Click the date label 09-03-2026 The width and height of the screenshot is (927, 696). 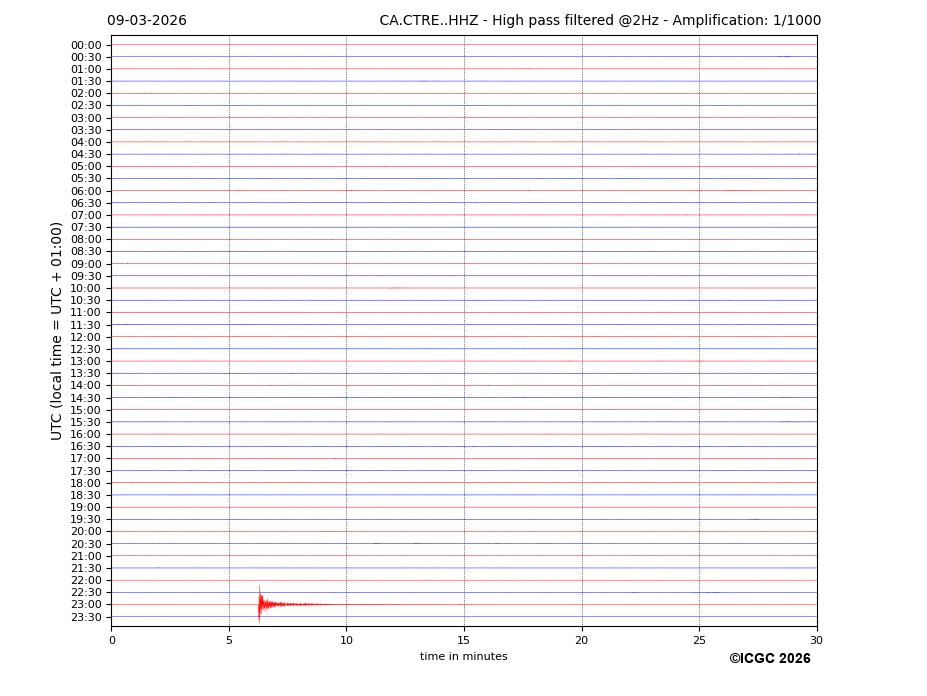tap(146, 21)
